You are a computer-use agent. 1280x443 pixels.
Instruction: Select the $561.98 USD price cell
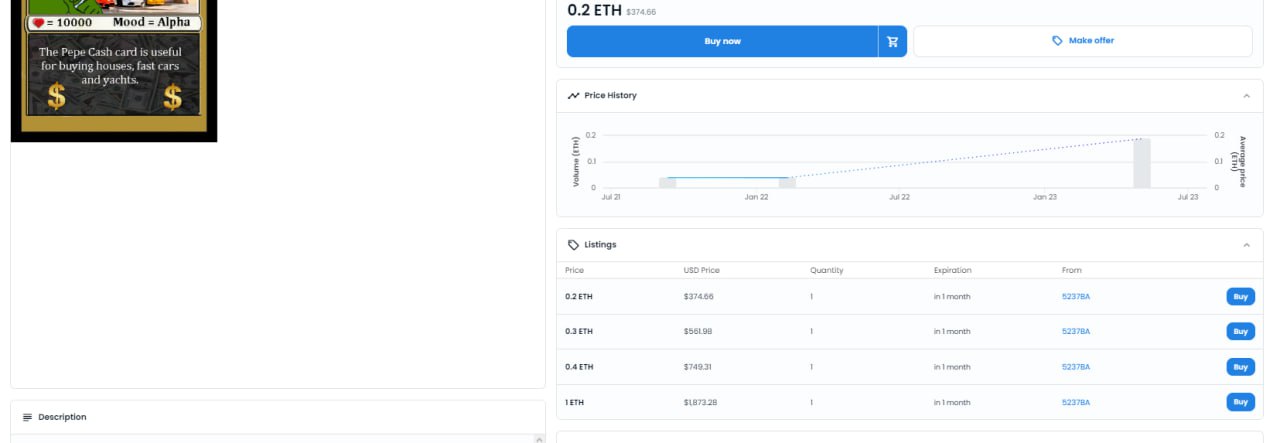(698, 332)
